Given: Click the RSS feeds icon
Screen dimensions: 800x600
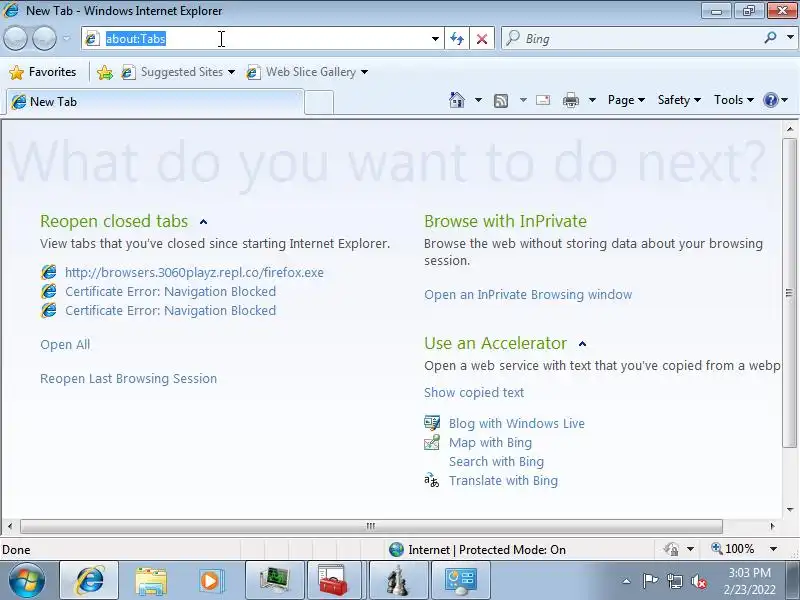Looking at the screenshot, I should pyautogui.click(x=501, y=101).
